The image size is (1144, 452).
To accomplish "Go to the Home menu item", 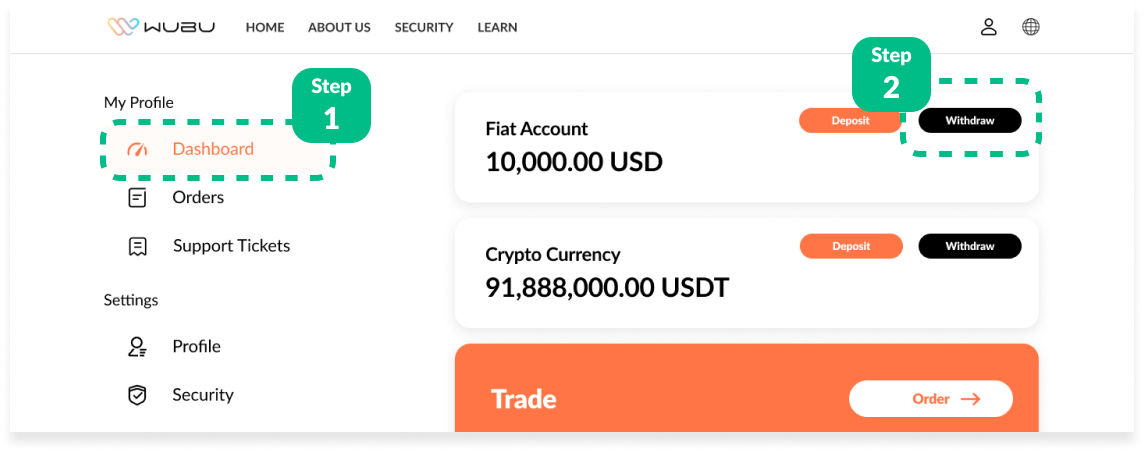I will (265, 27).
